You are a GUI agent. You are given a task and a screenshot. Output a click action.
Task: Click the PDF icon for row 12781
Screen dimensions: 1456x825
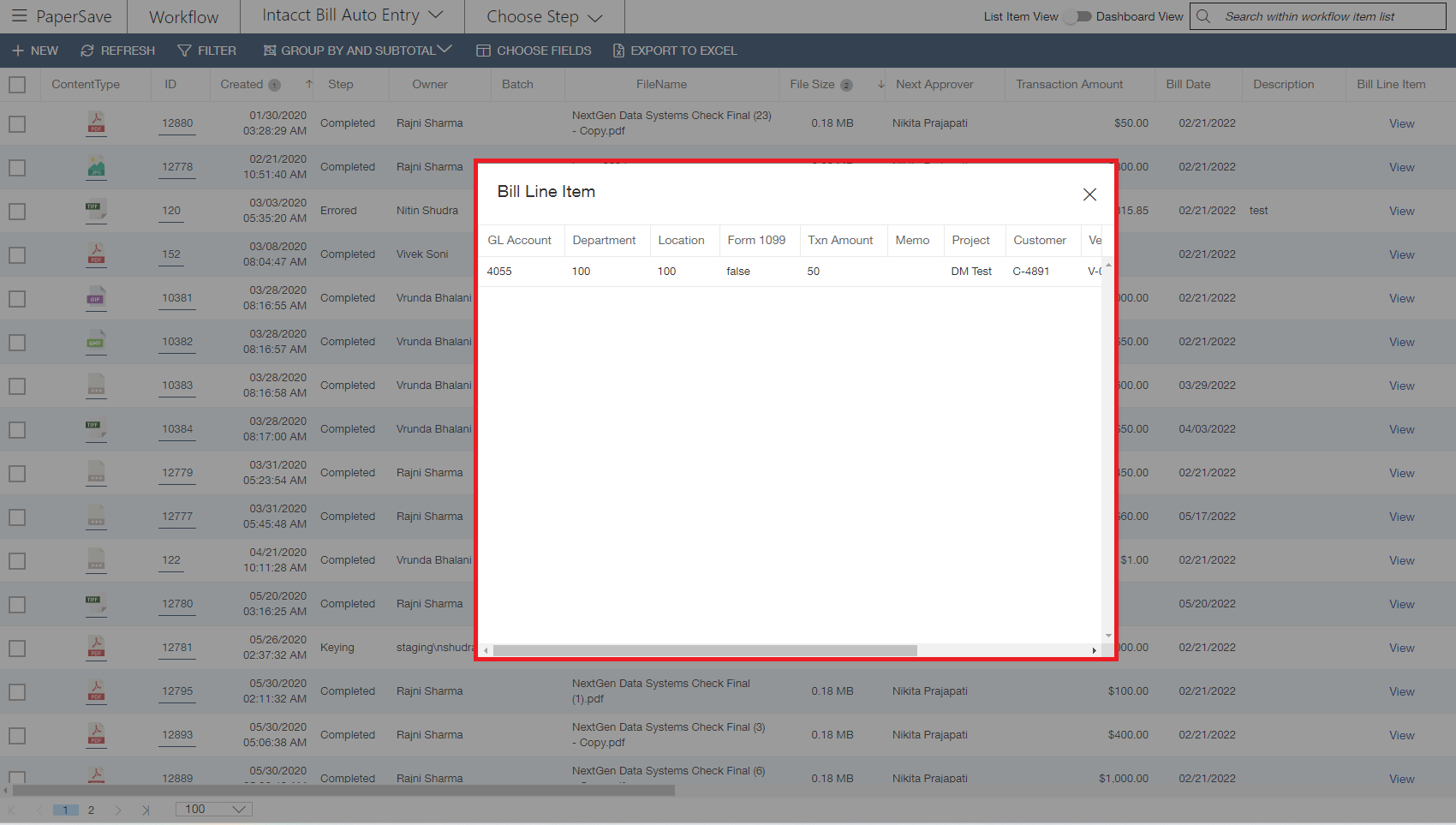(x=97, y=647)
